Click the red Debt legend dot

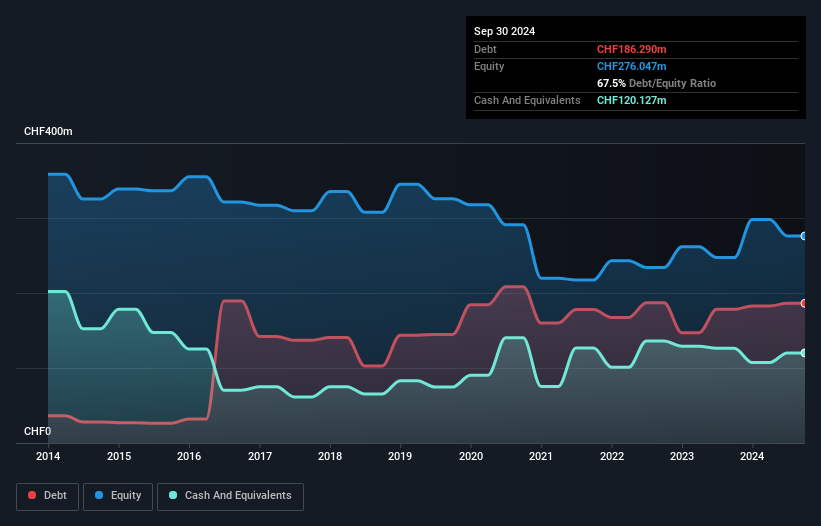[32, 495]
